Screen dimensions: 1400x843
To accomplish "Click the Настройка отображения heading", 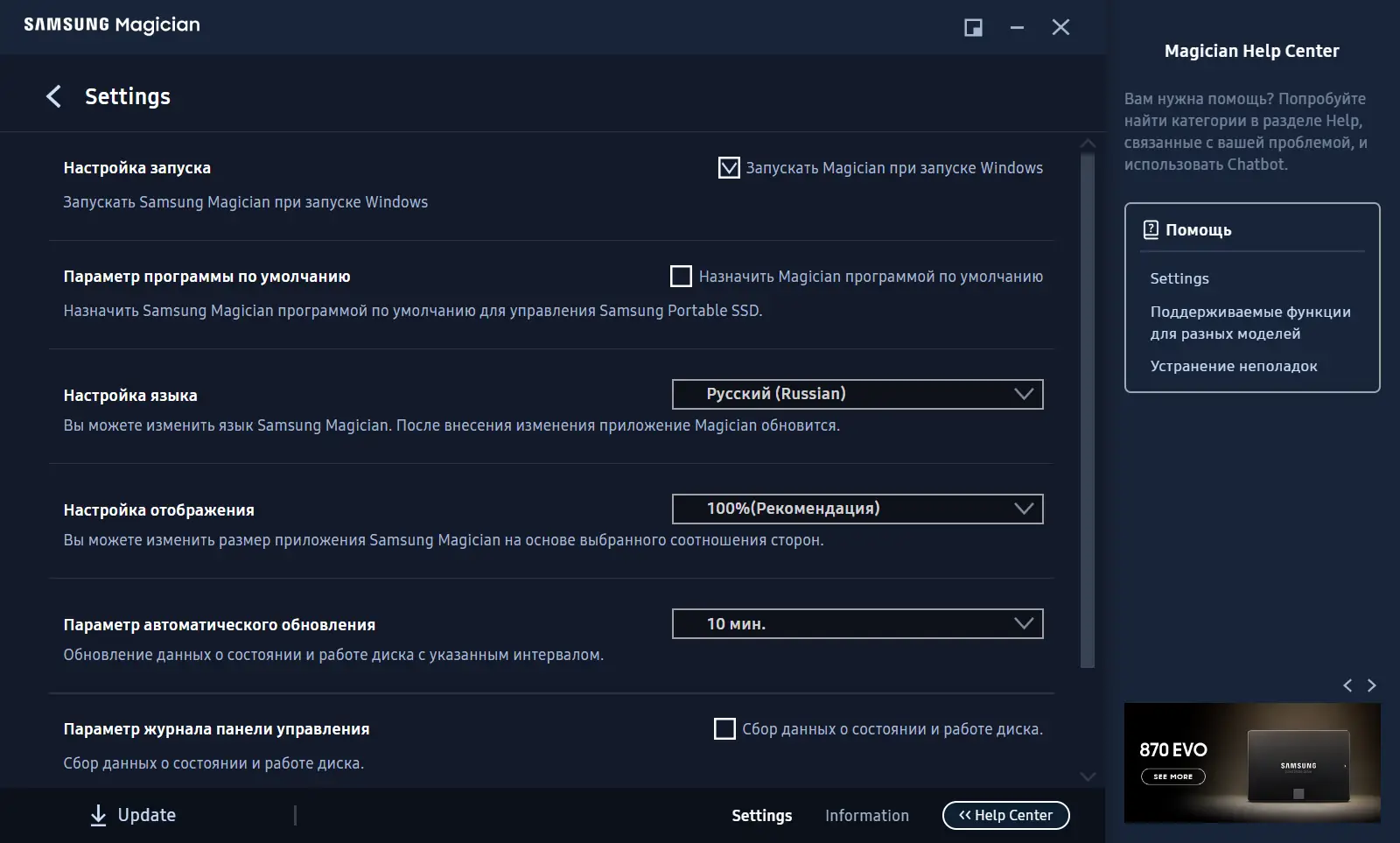I will click(159, 510).
